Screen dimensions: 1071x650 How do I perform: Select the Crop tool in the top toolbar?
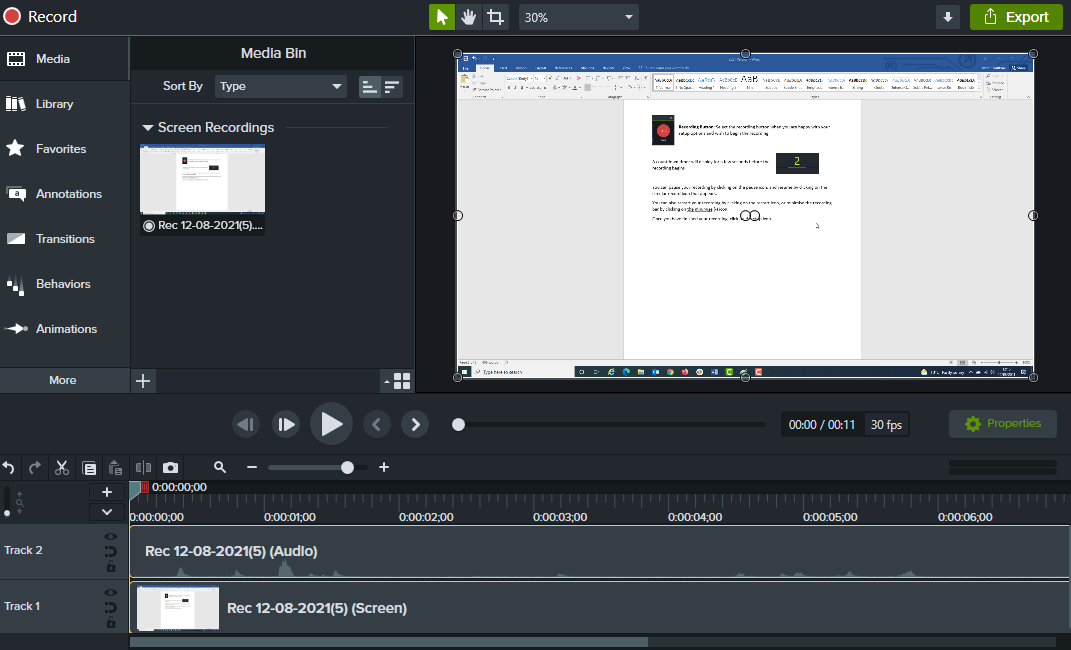[495, 17]
